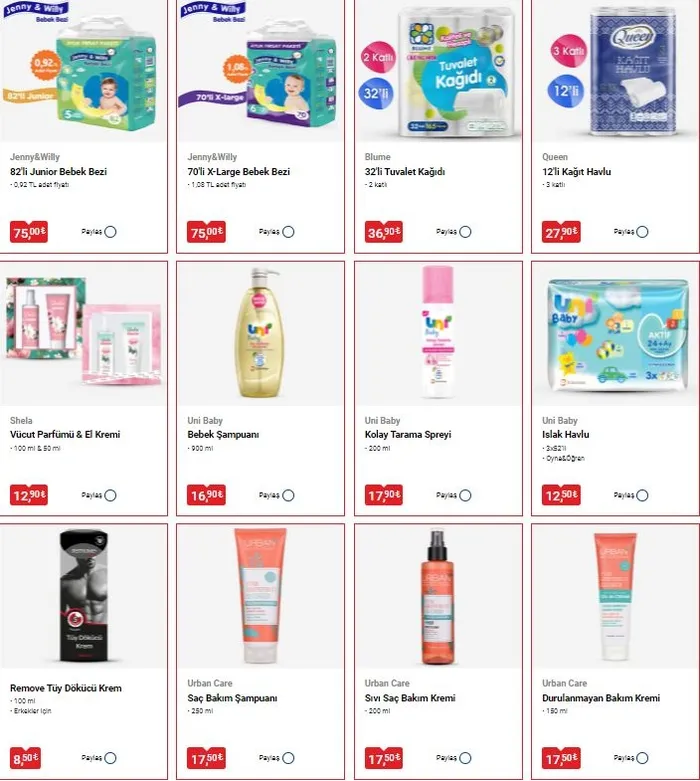Select the Paylaş circle for Kolay Tarama Spreyi
This screenshot has width=700, height=781.
pos(465,495)
